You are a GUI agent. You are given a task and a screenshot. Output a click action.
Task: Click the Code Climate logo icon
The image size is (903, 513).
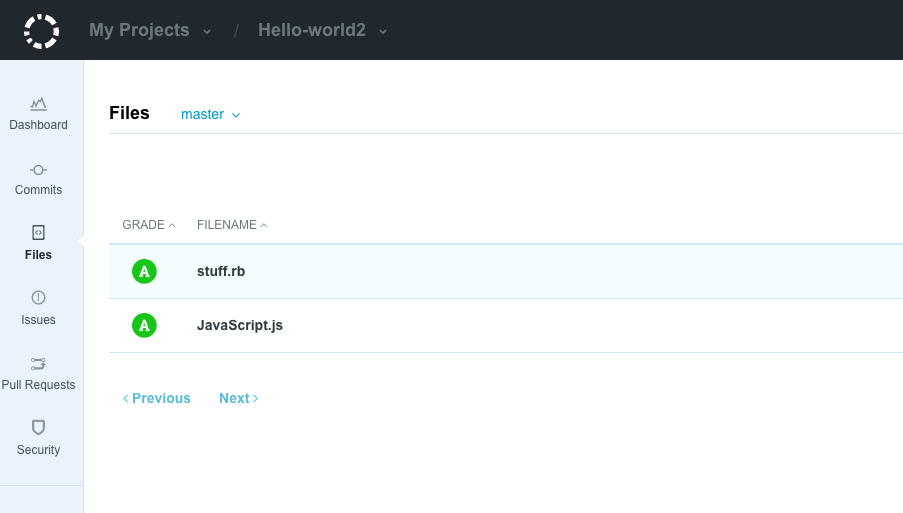pos(41,31)
